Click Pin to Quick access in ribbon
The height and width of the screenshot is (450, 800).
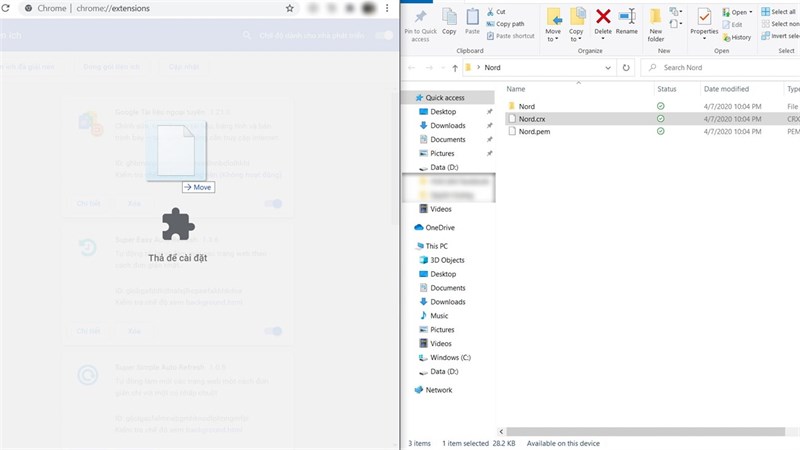(x=420, y=25)
